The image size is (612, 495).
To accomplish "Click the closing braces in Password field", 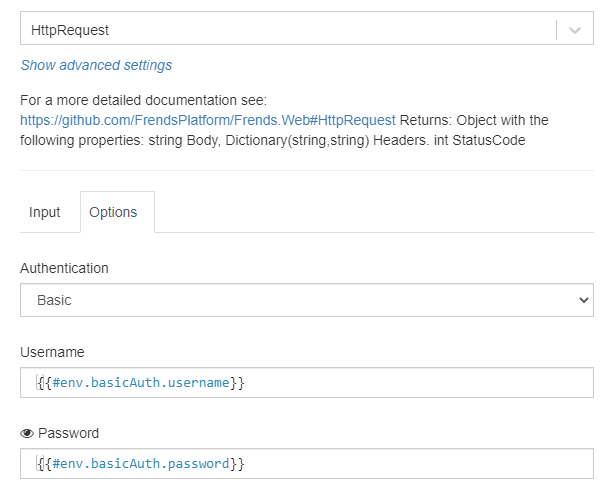I will coord(238,464).
